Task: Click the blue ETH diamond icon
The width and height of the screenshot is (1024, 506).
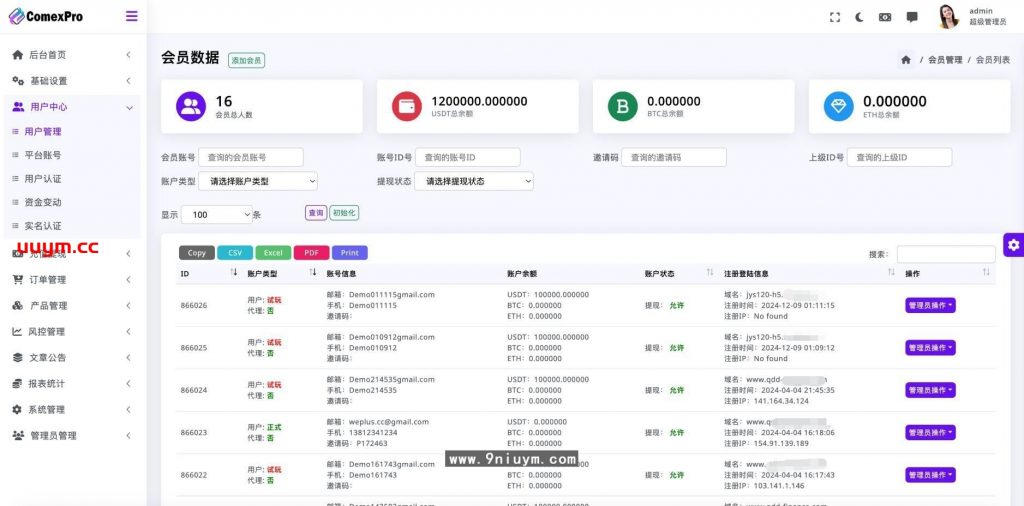Action: coord(838,107)
